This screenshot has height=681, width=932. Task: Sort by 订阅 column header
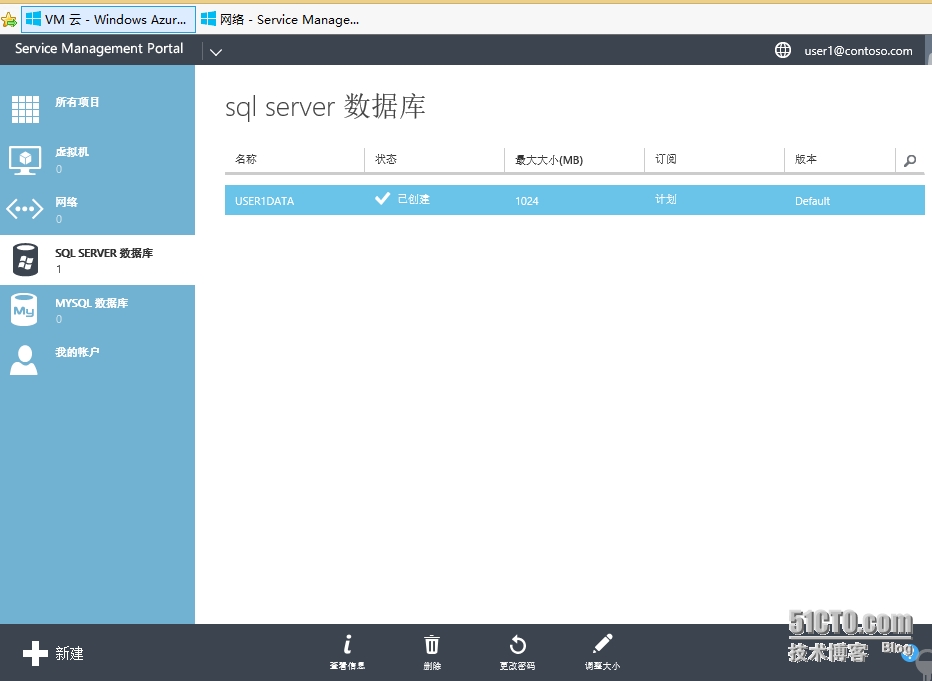[x=666, y=159]
